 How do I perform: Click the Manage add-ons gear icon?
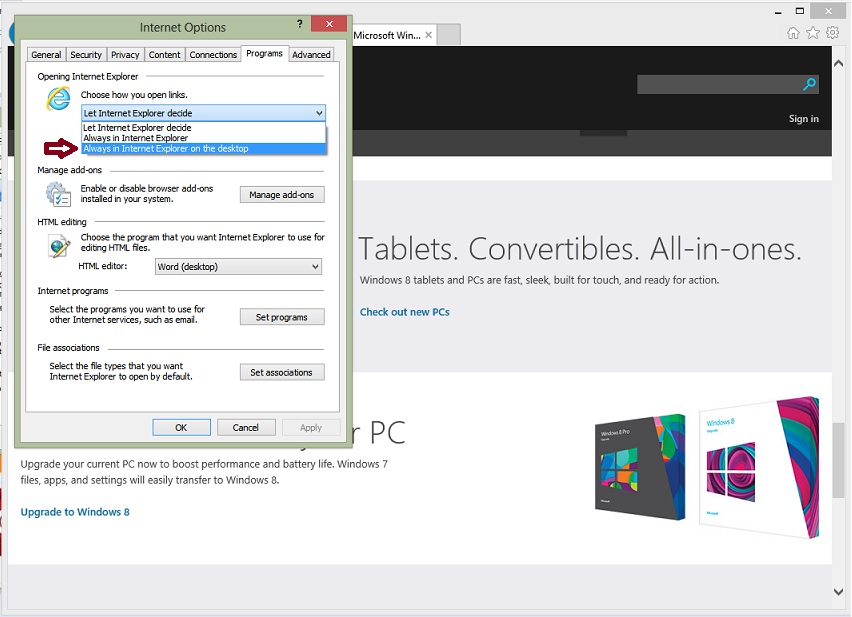pos(58,194)
